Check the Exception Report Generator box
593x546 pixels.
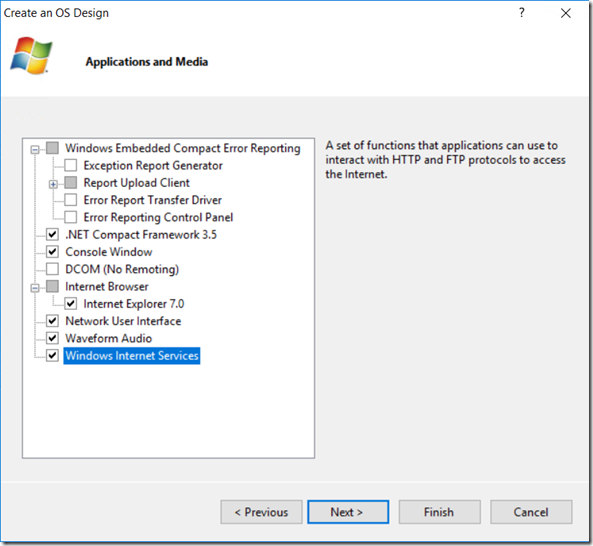tap(71, 165)
